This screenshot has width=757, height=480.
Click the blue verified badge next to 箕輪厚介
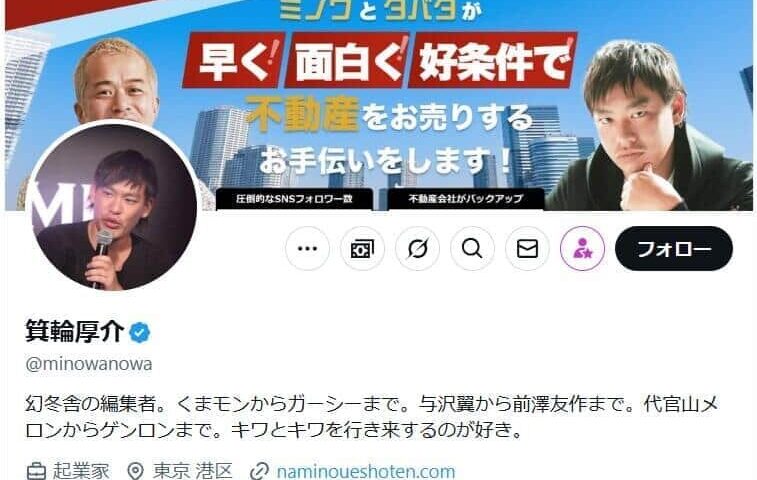pos(140,333)
